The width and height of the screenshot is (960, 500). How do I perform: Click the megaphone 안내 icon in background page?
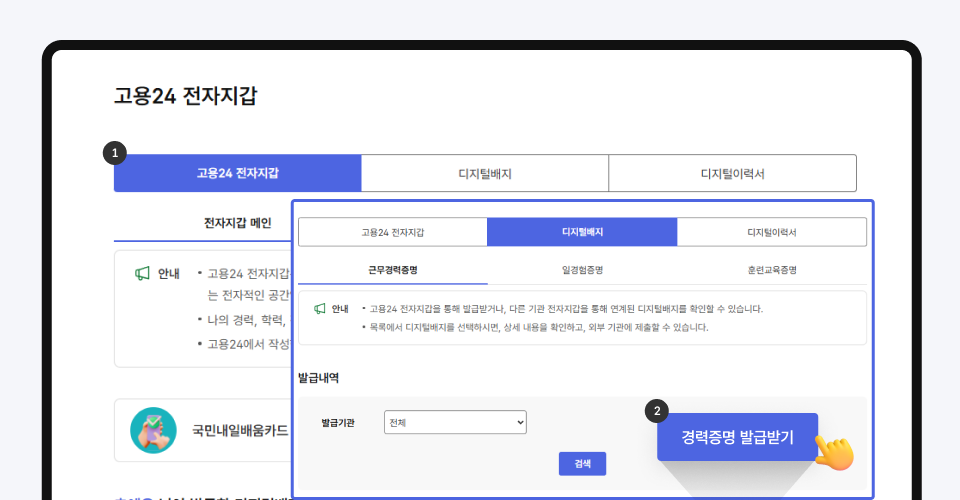click(142, 274)
